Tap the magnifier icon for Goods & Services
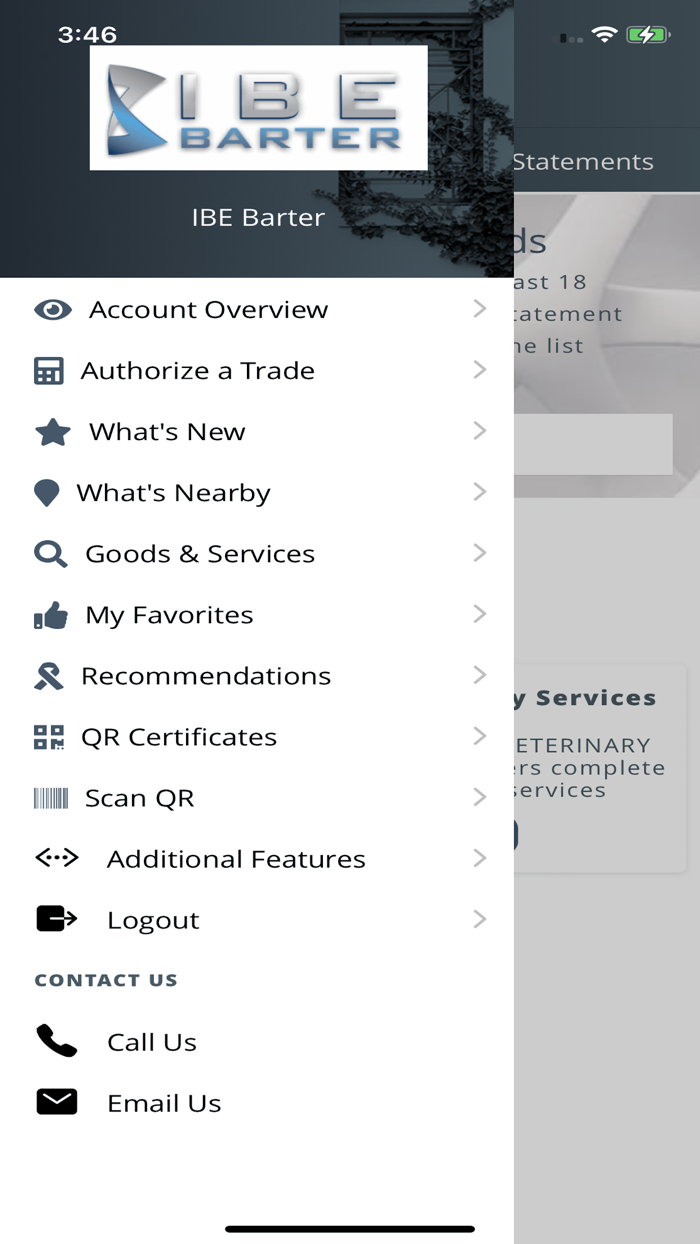Viewport: 700px width, 1244px height. click(50, 554)
